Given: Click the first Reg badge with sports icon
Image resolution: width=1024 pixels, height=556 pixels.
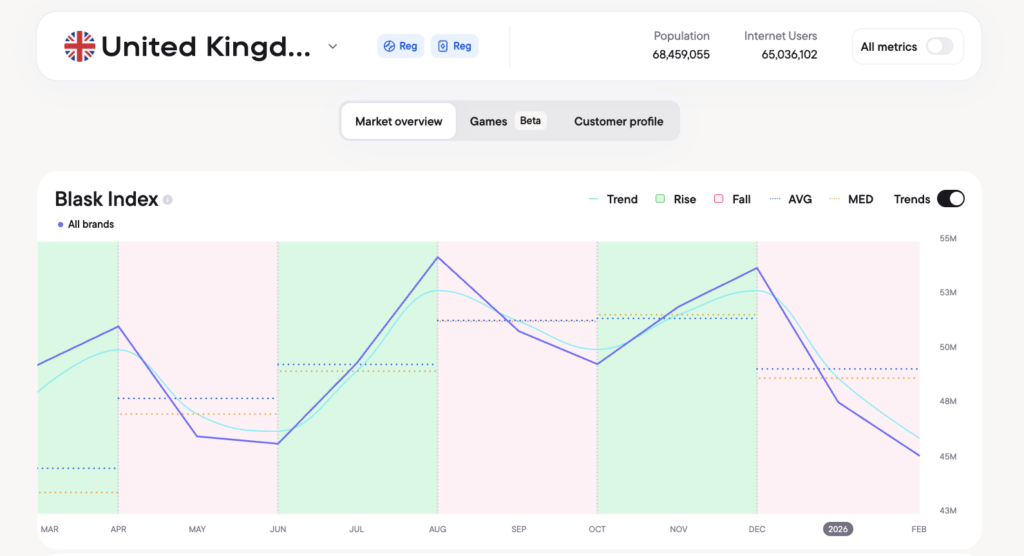Looking at the screenshot, I should coord(400,46).
